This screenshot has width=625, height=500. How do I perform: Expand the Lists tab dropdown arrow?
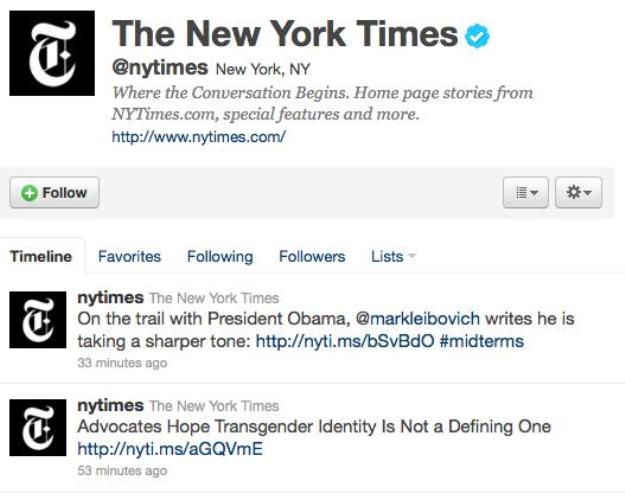coord(412,256)
